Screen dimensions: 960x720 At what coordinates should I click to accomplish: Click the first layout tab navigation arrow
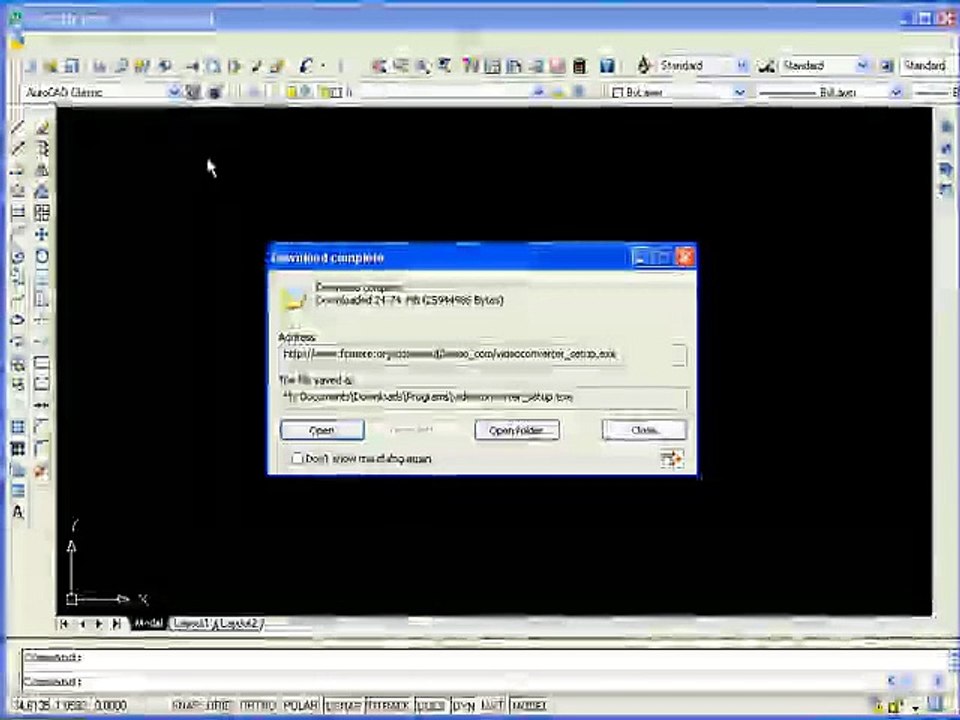(64, 623)
